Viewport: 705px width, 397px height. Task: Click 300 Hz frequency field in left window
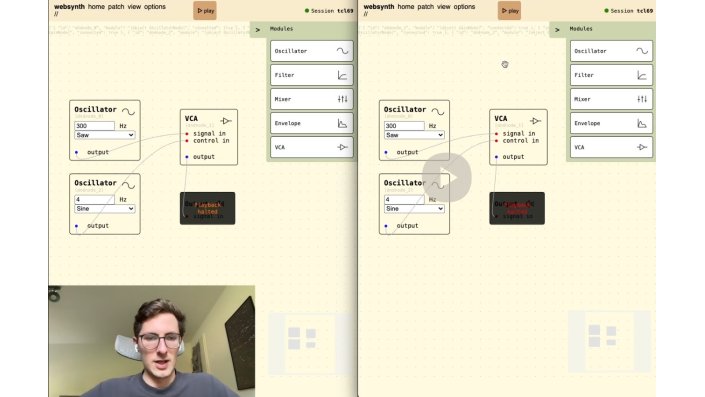click(94, 126)
